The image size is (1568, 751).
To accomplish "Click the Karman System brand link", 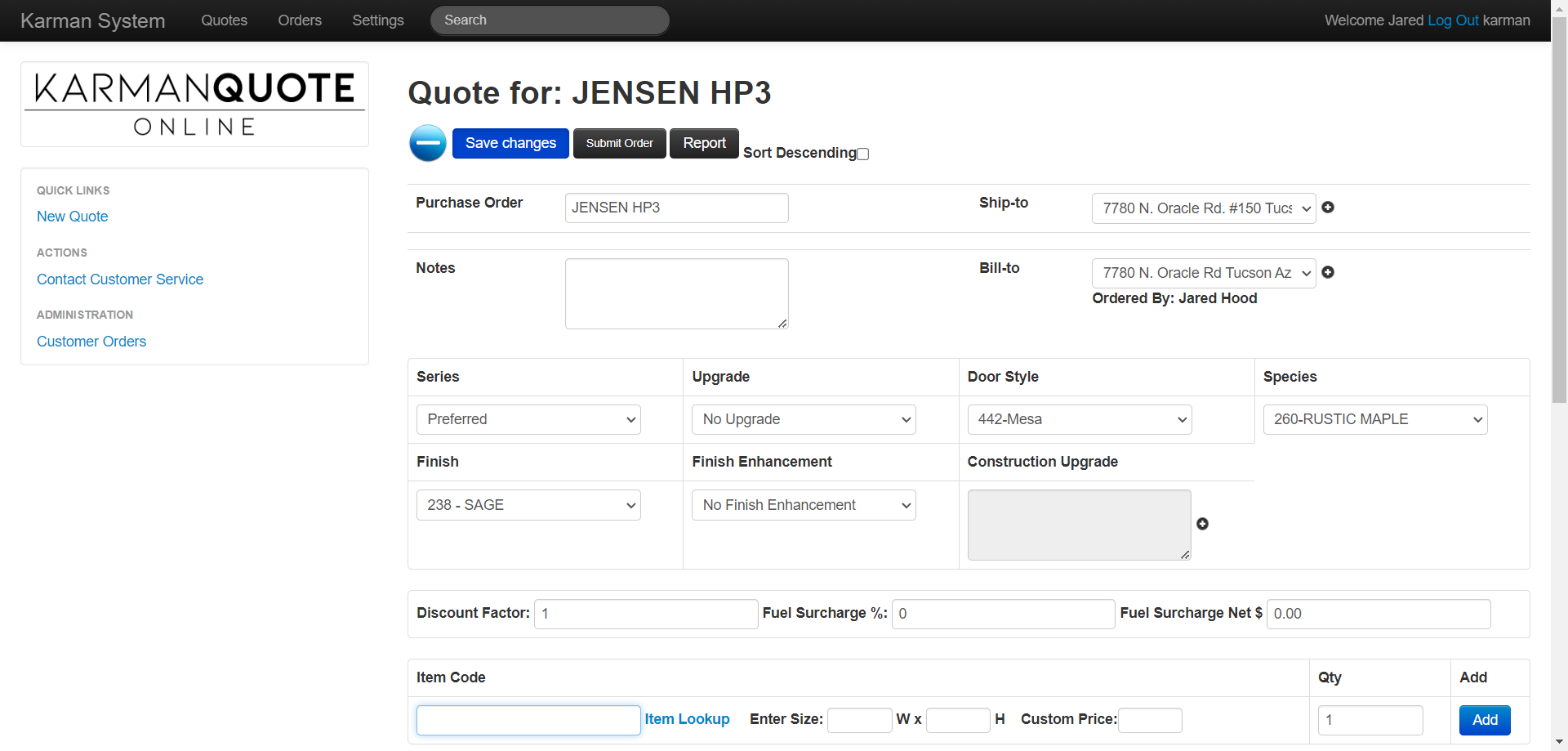I will 93,20.
